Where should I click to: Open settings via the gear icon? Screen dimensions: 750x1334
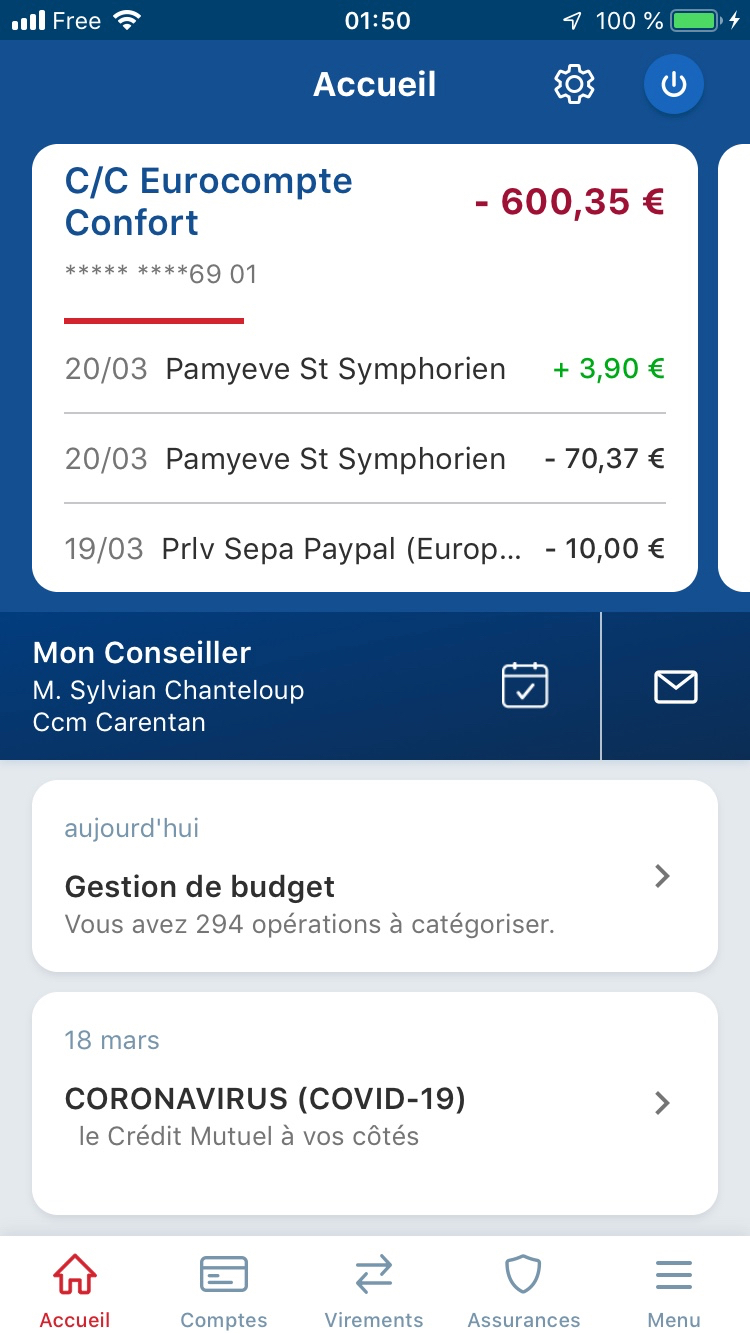[x=574, y=85]
